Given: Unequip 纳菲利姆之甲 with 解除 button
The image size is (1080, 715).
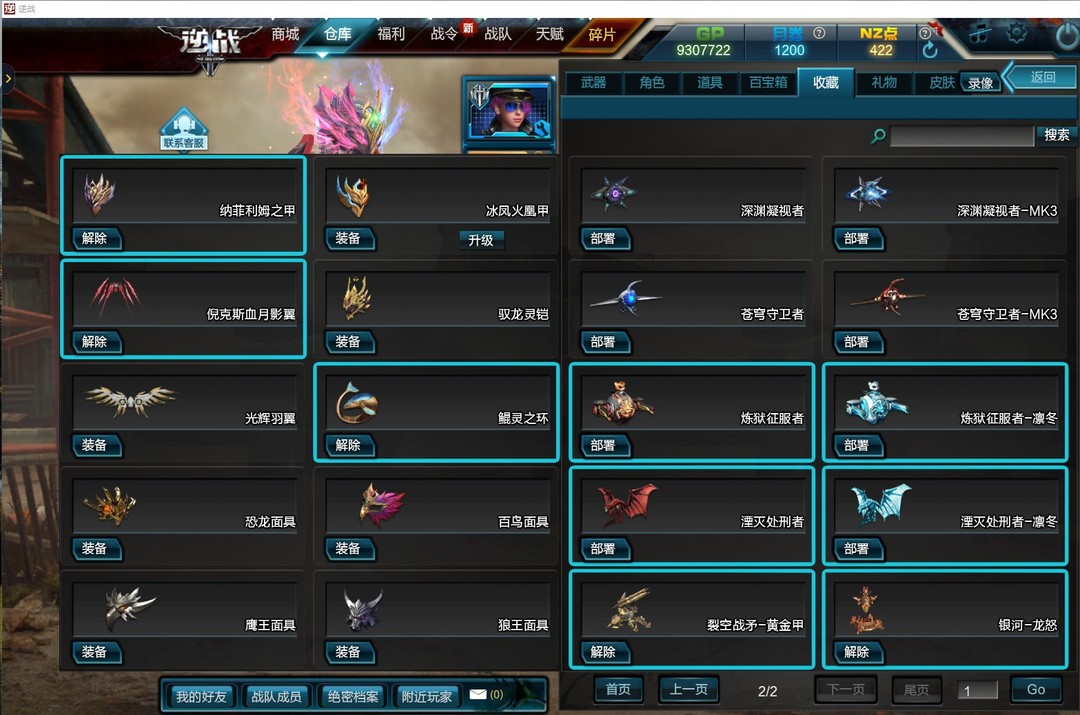Looking at the screenshot, I should click(x=95, y=238).
